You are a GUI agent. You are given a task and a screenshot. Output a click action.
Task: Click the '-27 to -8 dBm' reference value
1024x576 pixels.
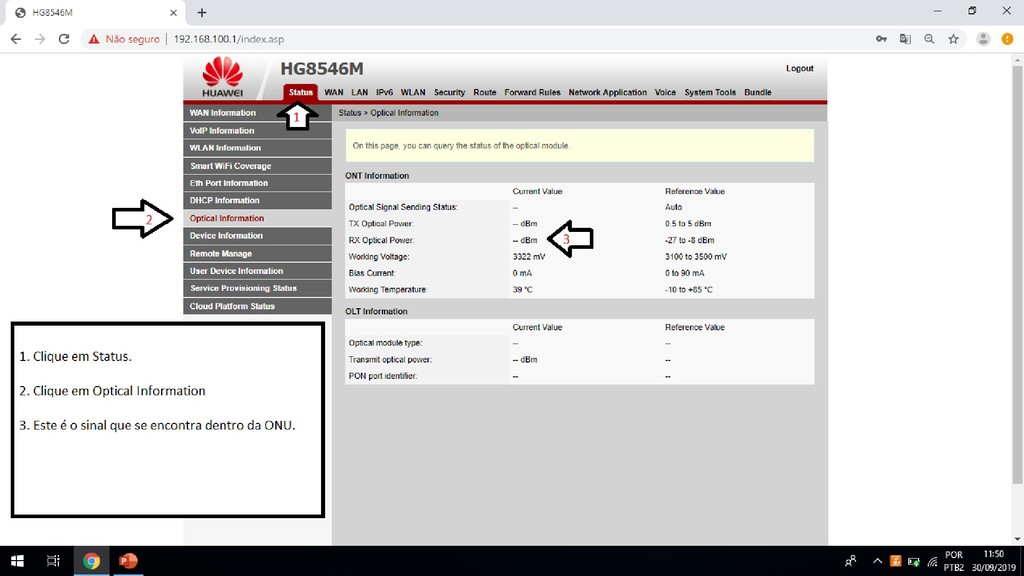point(690,240)
